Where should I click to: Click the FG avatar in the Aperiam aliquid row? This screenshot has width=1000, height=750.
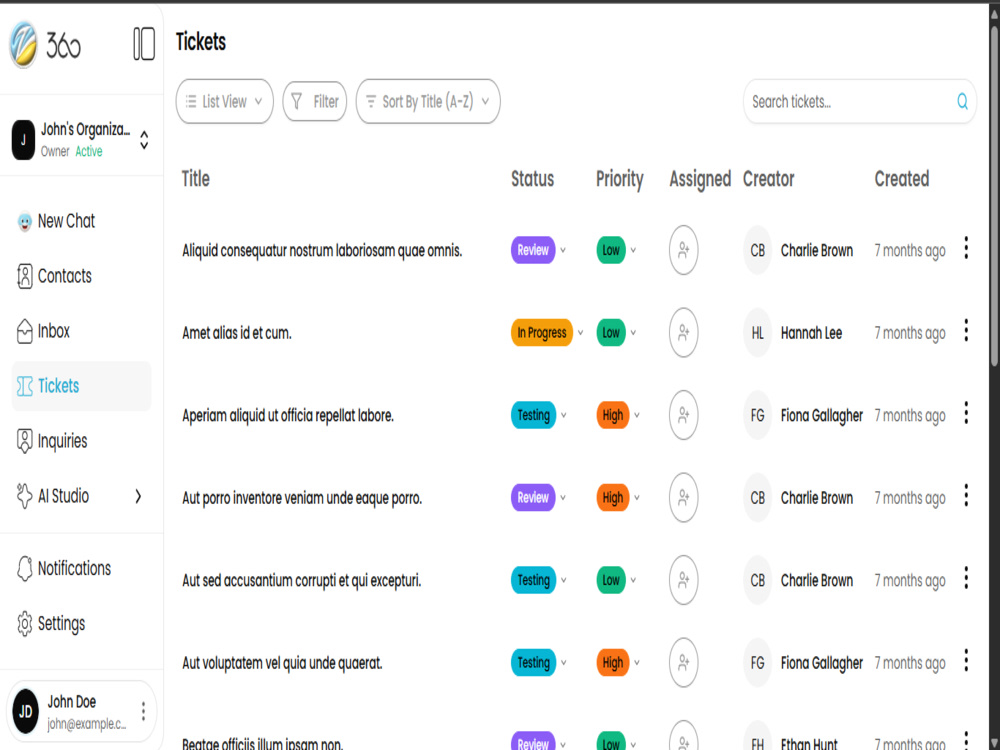click(x=757, y=415)
